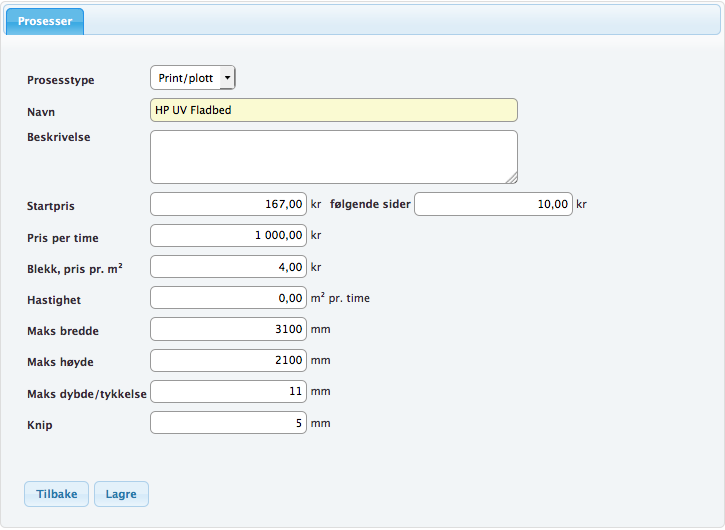
Task: Click the følgende sider label text
Action: click(x=370, y=204)
